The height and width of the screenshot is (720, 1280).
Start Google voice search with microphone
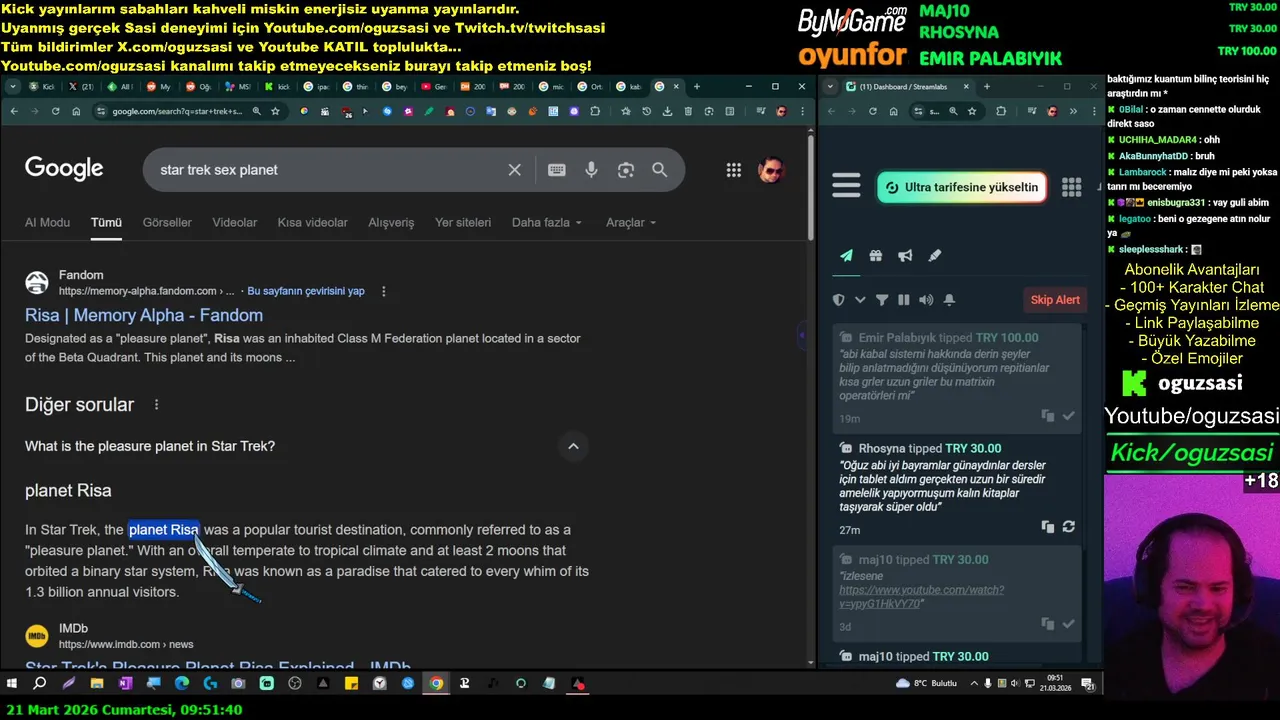coord(591,170)
